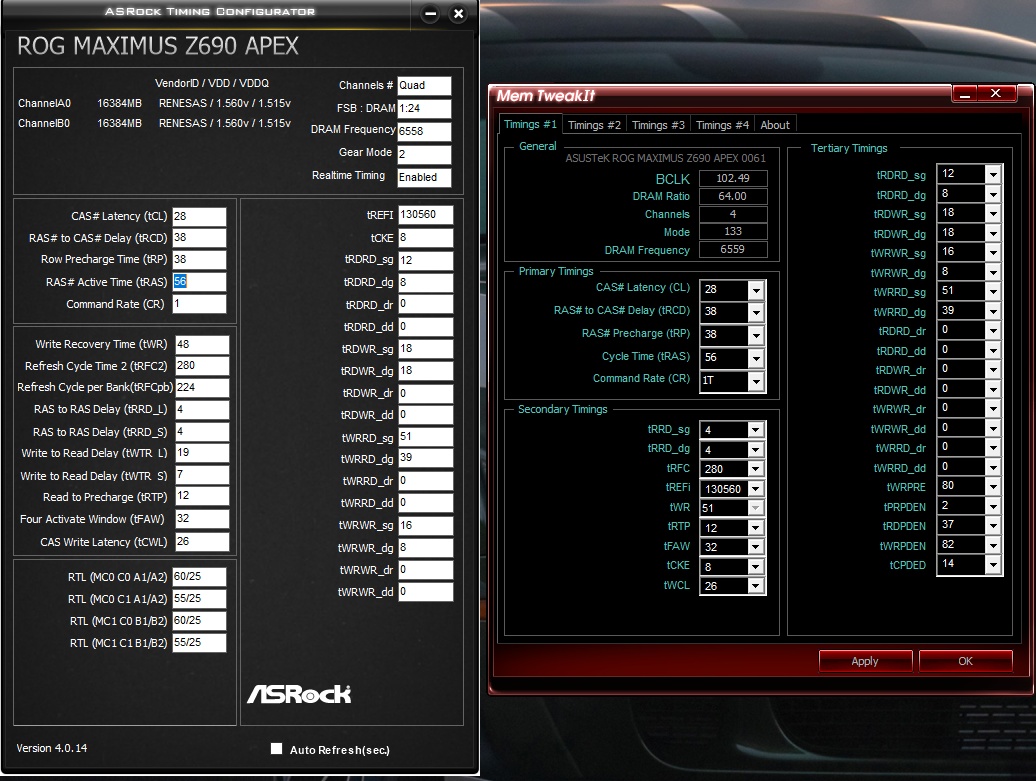
Task: Click the DRAM Ratio value 64.00
Action: (x=733, y=196)
